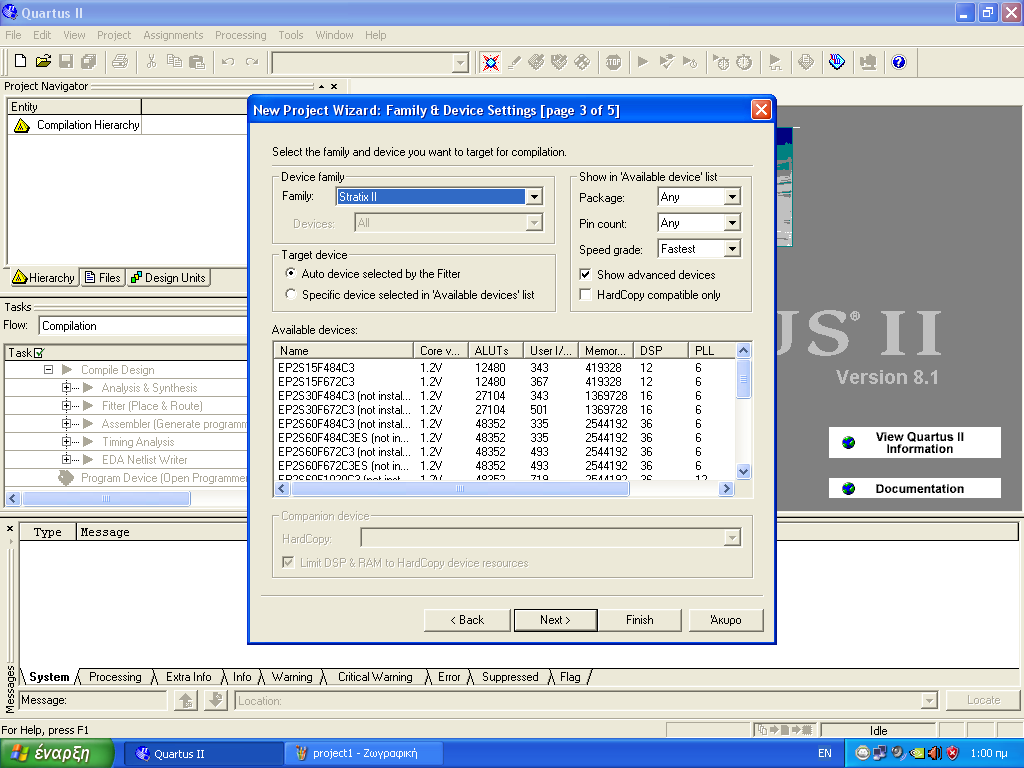The height and width of the screenshot is (768, 1024).
Task: Open Settings via the red-cross toolbar icon
Action: pos(490,62)
